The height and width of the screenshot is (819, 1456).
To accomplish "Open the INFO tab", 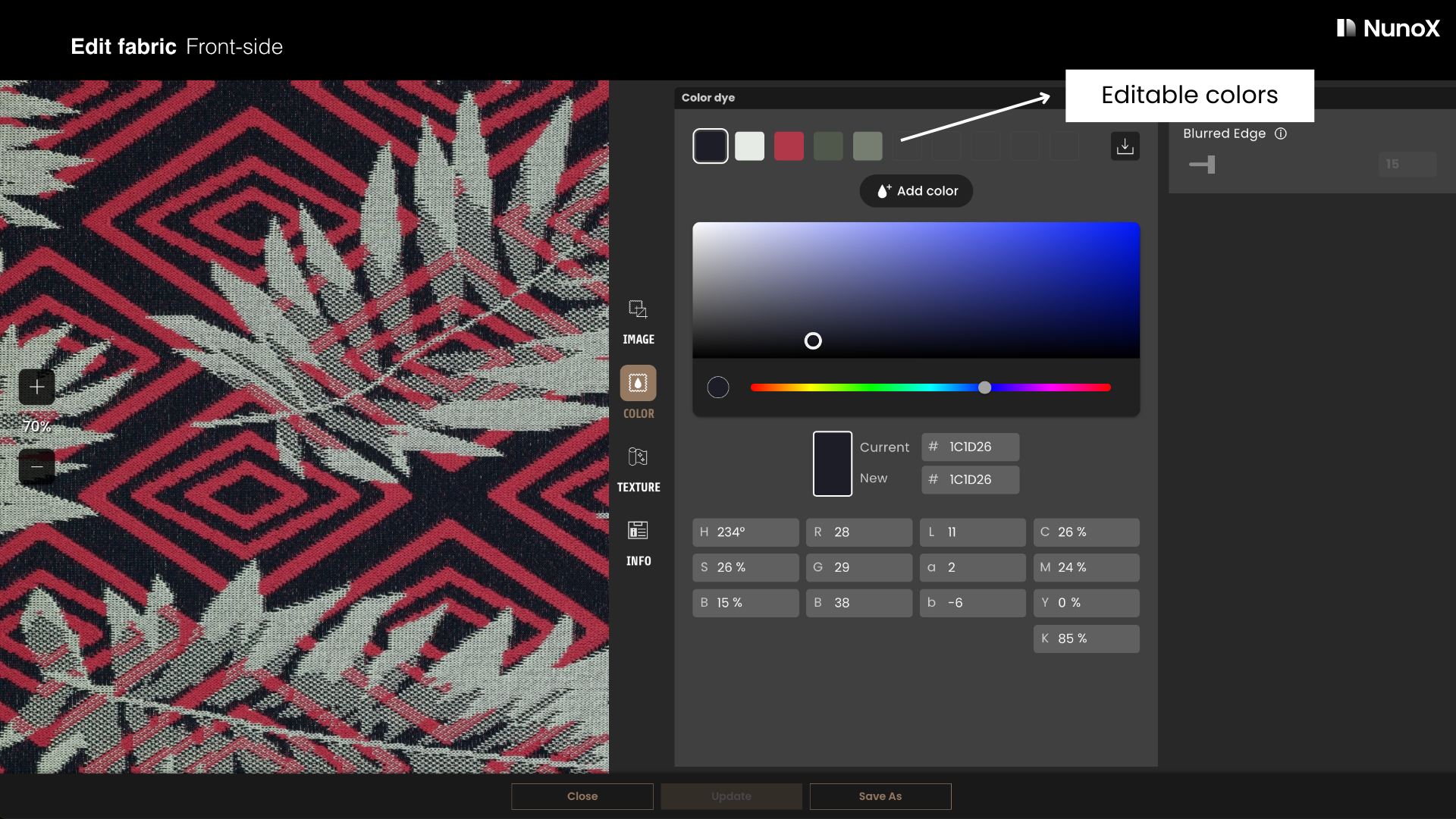I will [638, 544].
